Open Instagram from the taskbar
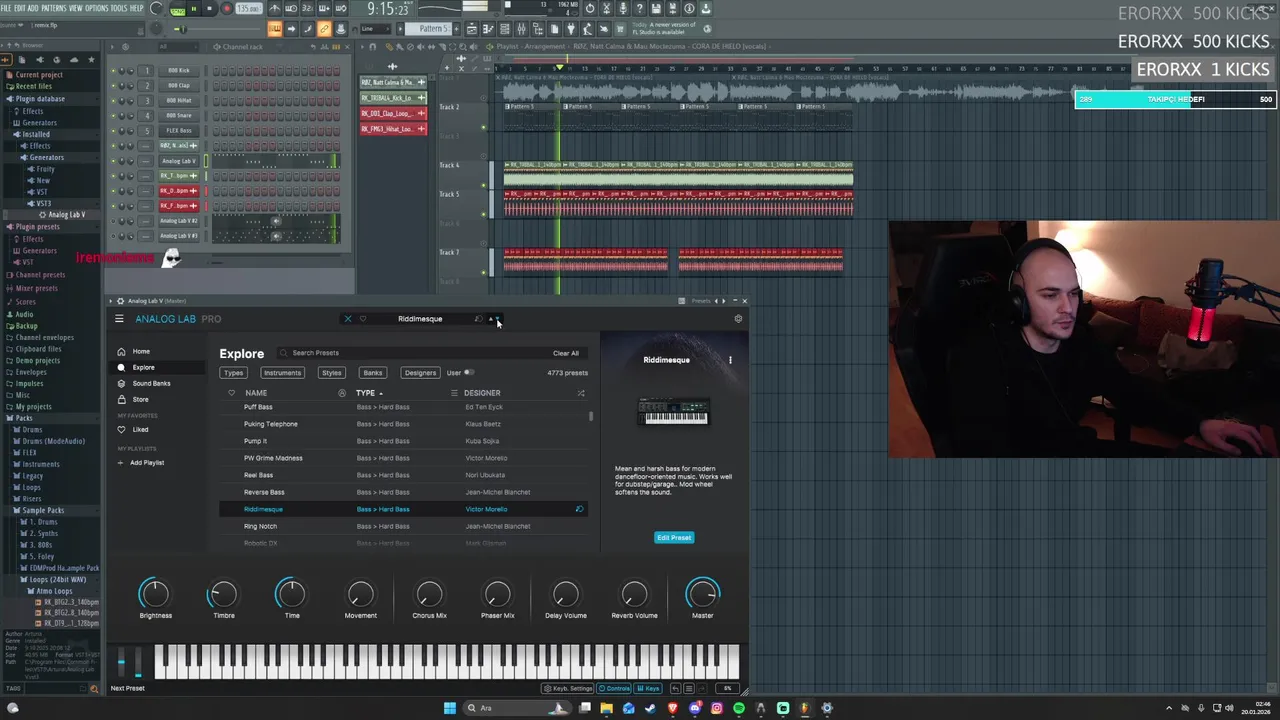Screen dimensions: 1280x720 pyautogui.click(x=717, y=708)
